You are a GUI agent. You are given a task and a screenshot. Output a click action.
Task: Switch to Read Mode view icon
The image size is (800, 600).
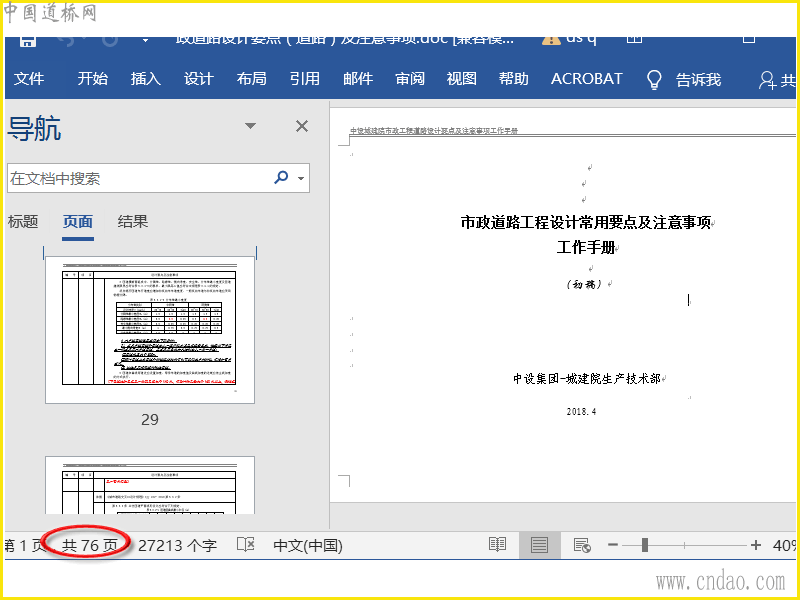coord(497,545)
